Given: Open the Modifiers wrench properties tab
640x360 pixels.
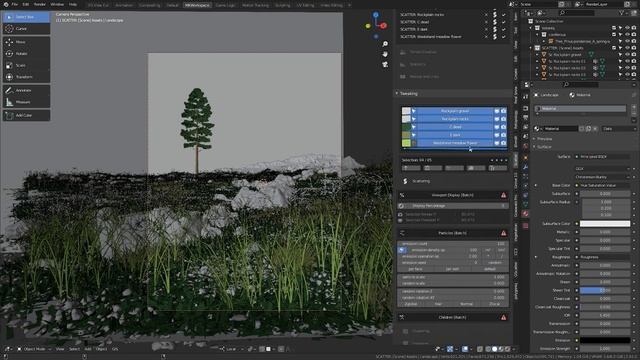Looking at the screenshot, I should 526,167.
